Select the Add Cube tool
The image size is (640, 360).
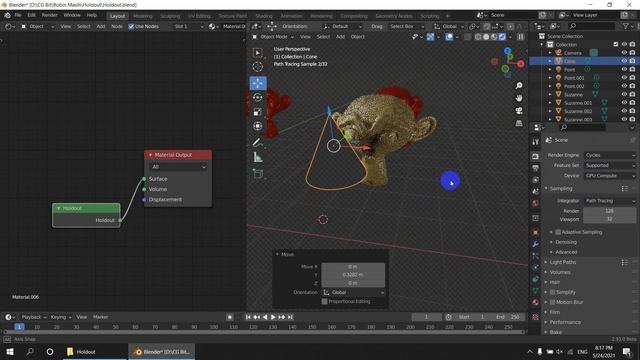(258, 174)
